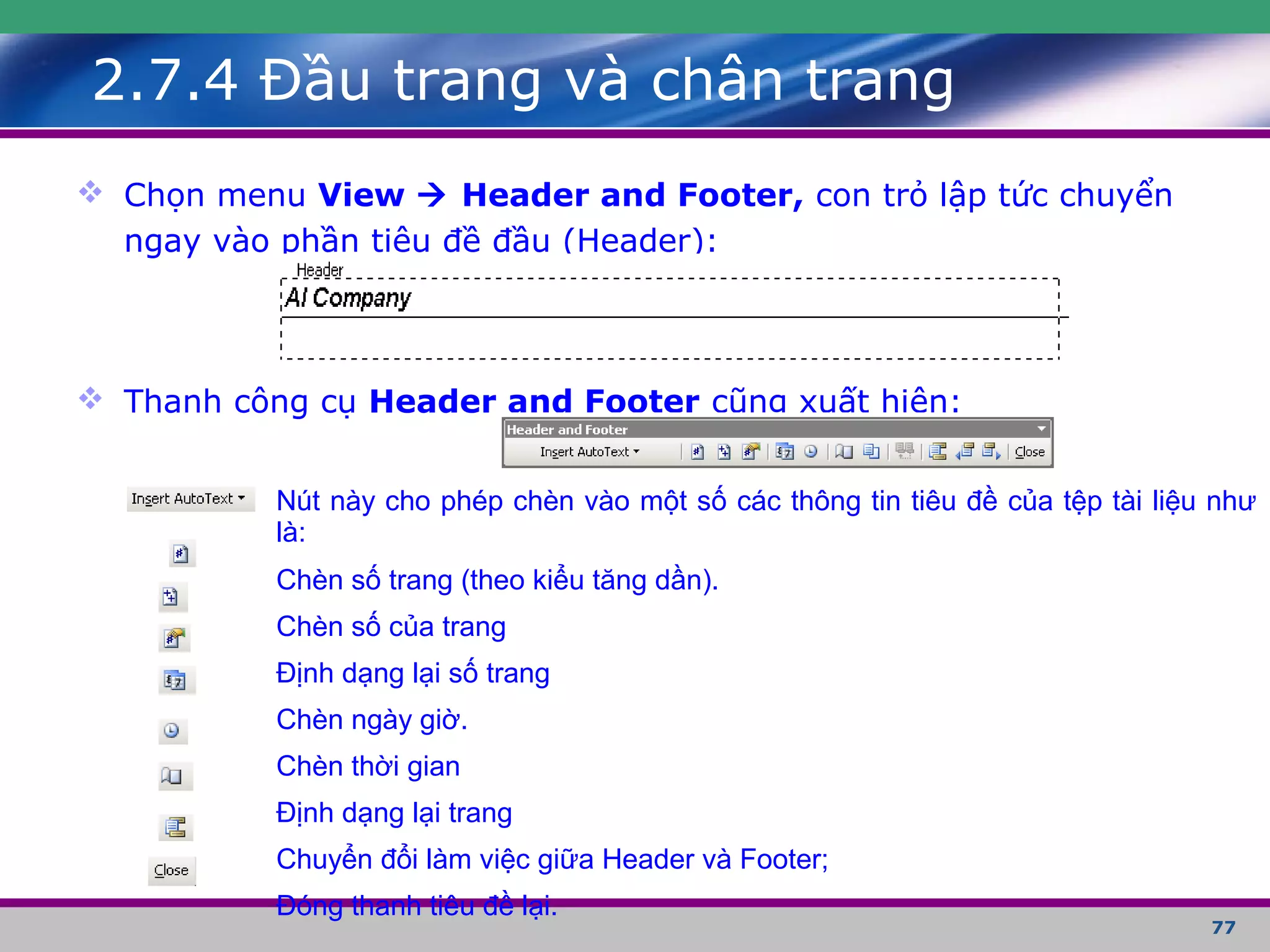The height and width of the screenshot is (952, 1270).
Task: Click greyed-out Link to Previous icon in the toolbar
Action: pyautogui.click(x=905, y=451)
